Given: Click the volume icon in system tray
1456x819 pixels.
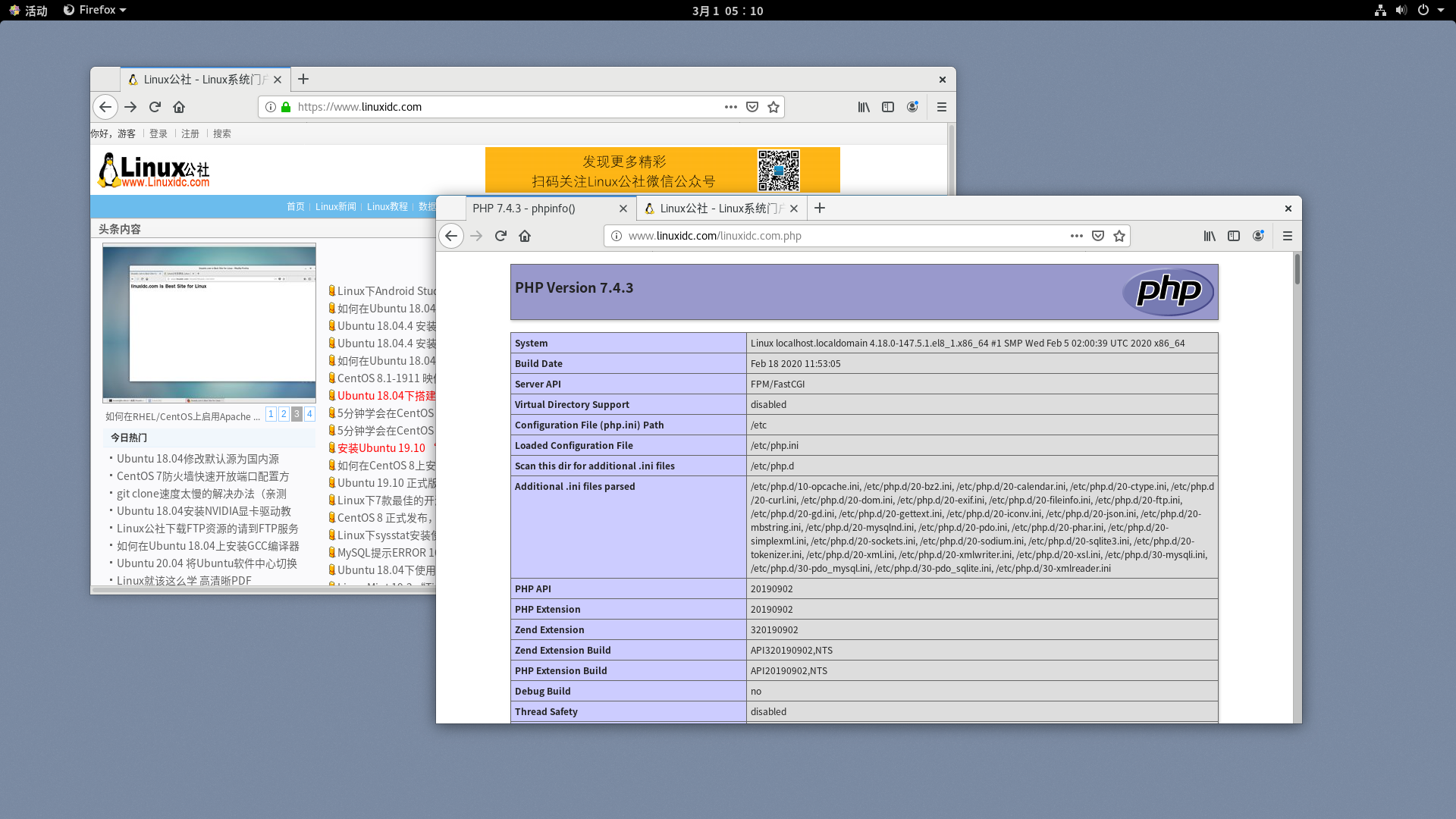Looking at the screenshot, I should (1400, 10).
